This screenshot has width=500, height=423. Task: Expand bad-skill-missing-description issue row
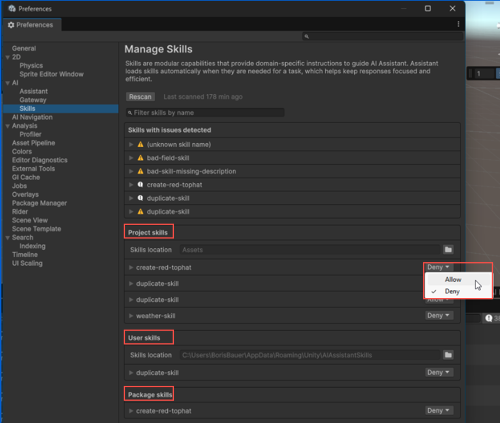(x=131, y=171)
